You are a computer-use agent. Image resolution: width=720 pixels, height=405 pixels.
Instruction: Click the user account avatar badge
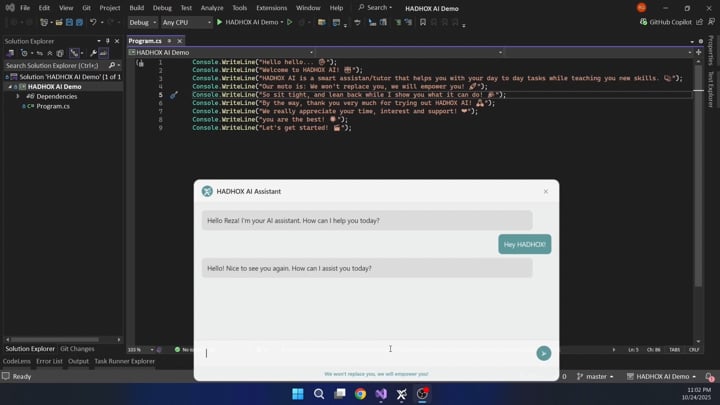641,8
